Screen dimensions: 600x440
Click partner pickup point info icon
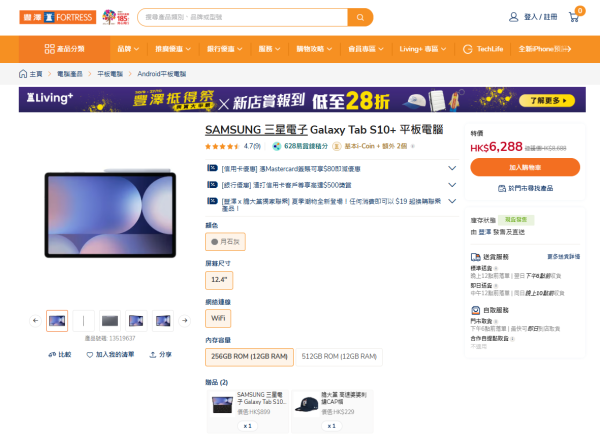point(512,339)
